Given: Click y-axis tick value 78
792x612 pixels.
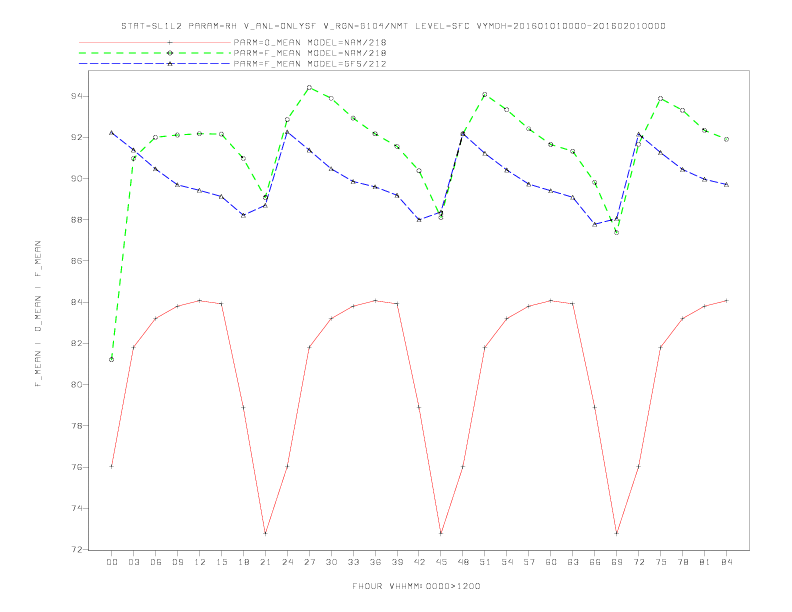Looking at the screenshot, I should [x=77, y=426].
